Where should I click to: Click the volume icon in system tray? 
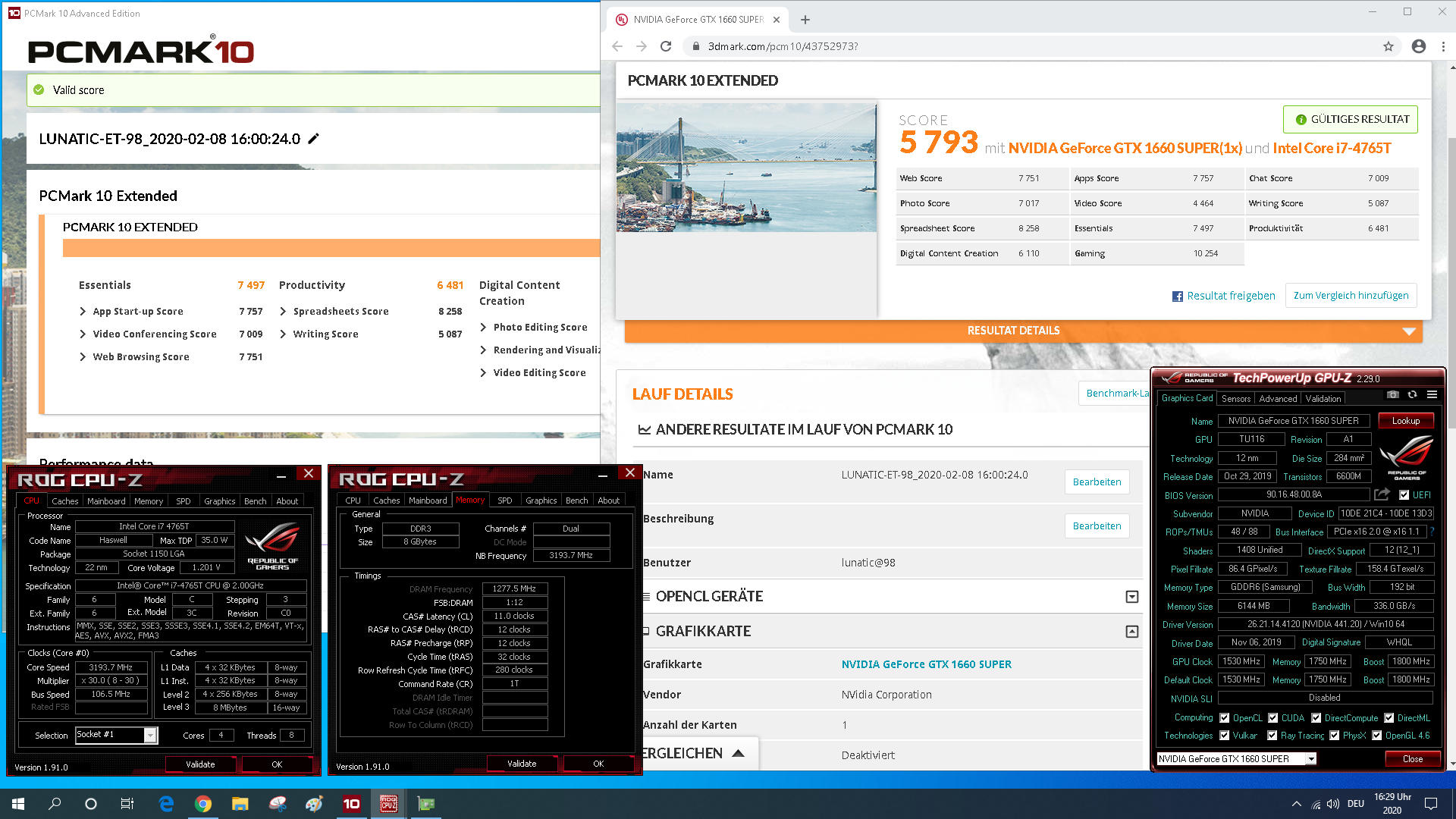pos(1333,804)
